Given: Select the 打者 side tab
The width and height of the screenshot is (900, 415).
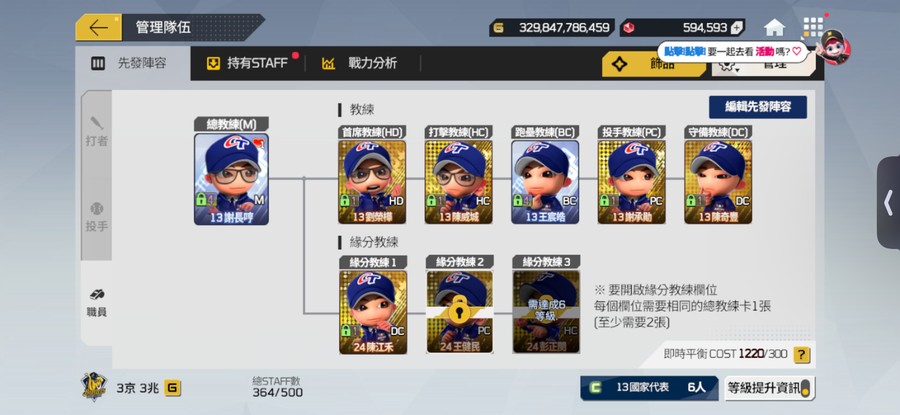Looking at the screenshot, I should [x=96, y=132].
